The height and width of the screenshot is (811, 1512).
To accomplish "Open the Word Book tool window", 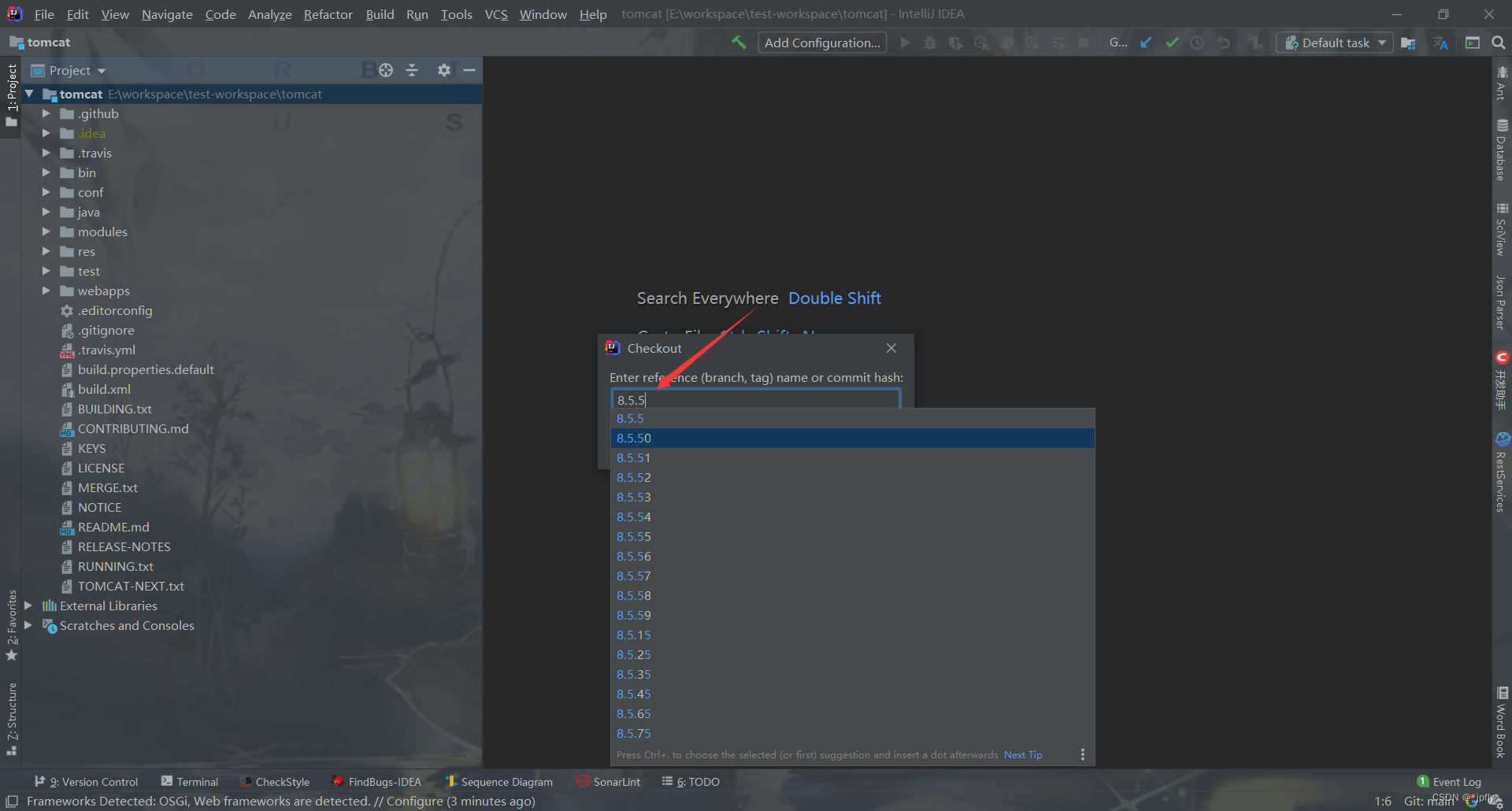I will coord(1502,723).
